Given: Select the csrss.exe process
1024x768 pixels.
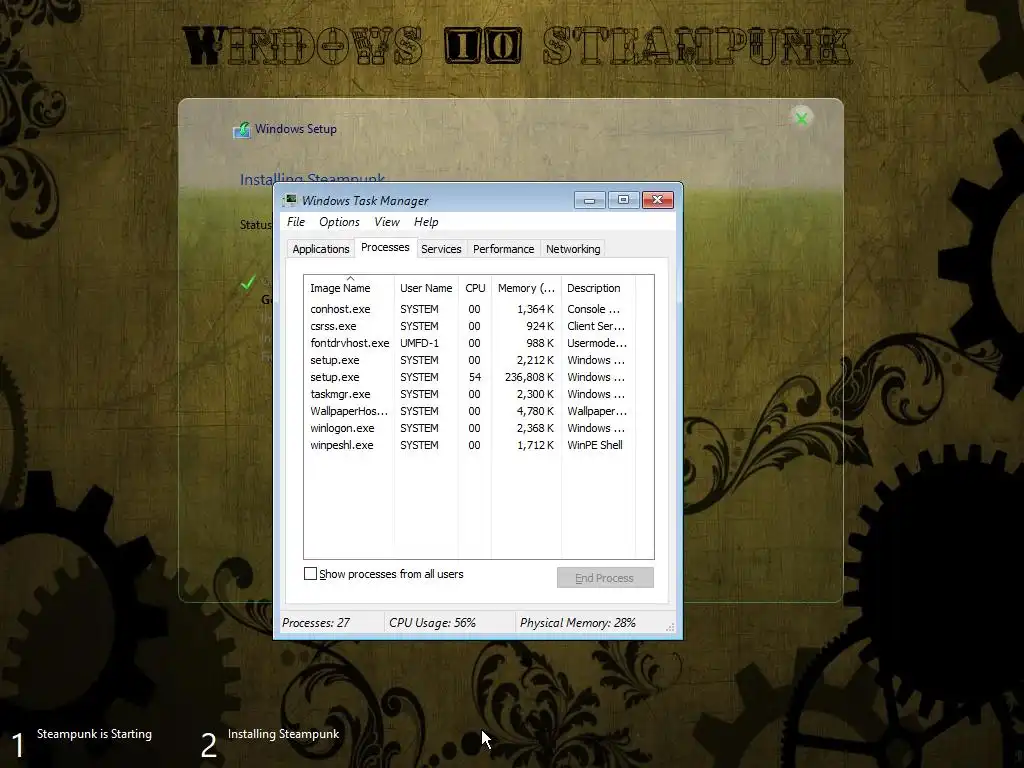Looking at the screenshot, I should tap(470, 326).
